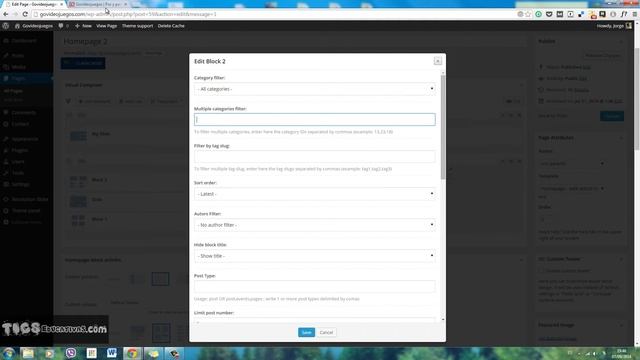
Task: Open the Hide block title dropdown
Action: coord(315,256)
